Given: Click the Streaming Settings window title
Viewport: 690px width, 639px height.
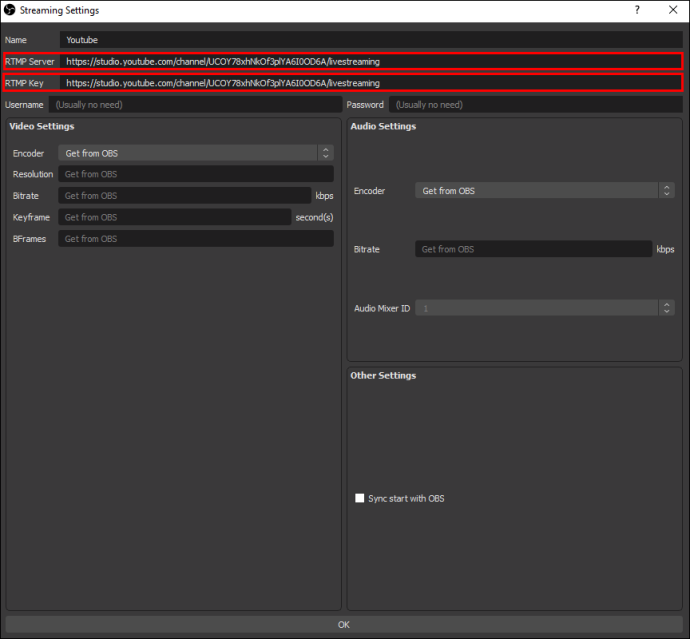Looking at the screenshot, I should point(59,10).
